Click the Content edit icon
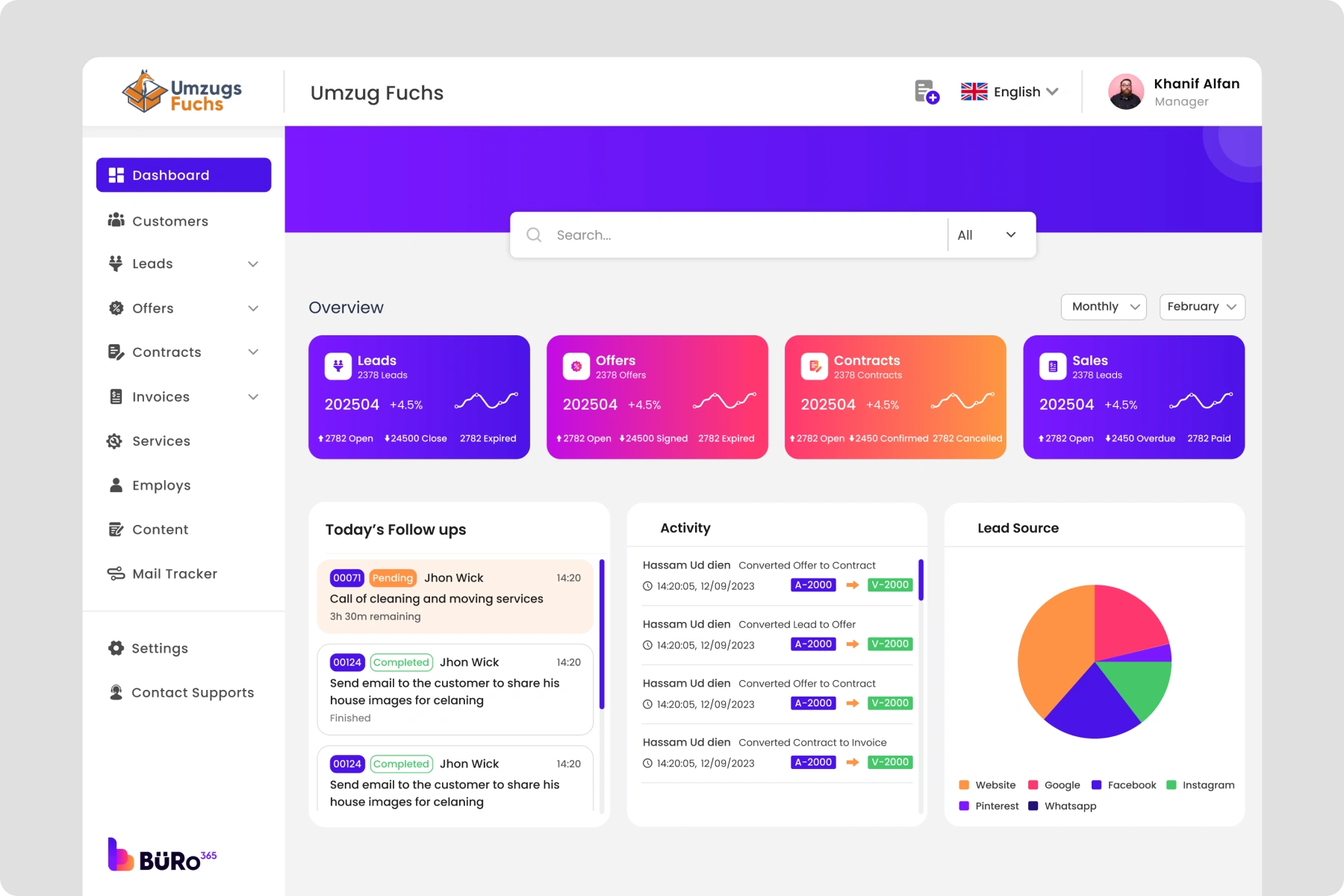The height and width of the screenshot is (896, 1344). [116, 529]
